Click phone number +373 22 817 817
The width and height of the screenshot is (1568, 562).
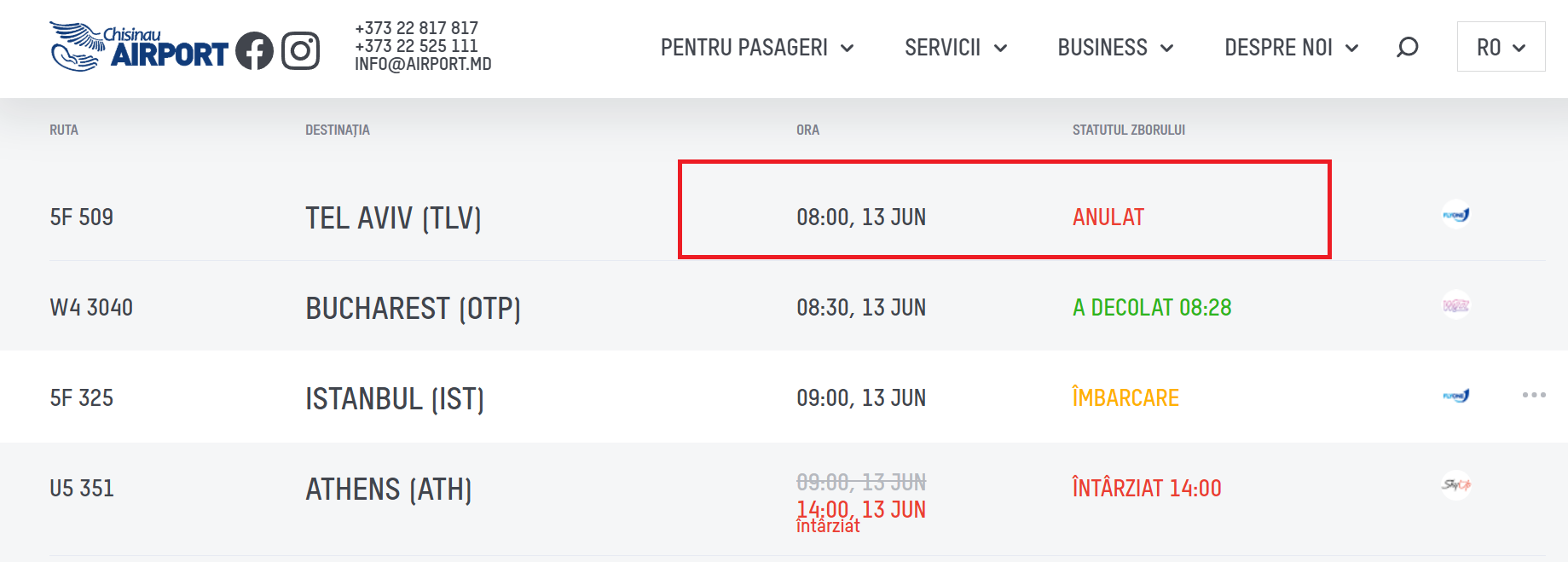tap(416, 28)
